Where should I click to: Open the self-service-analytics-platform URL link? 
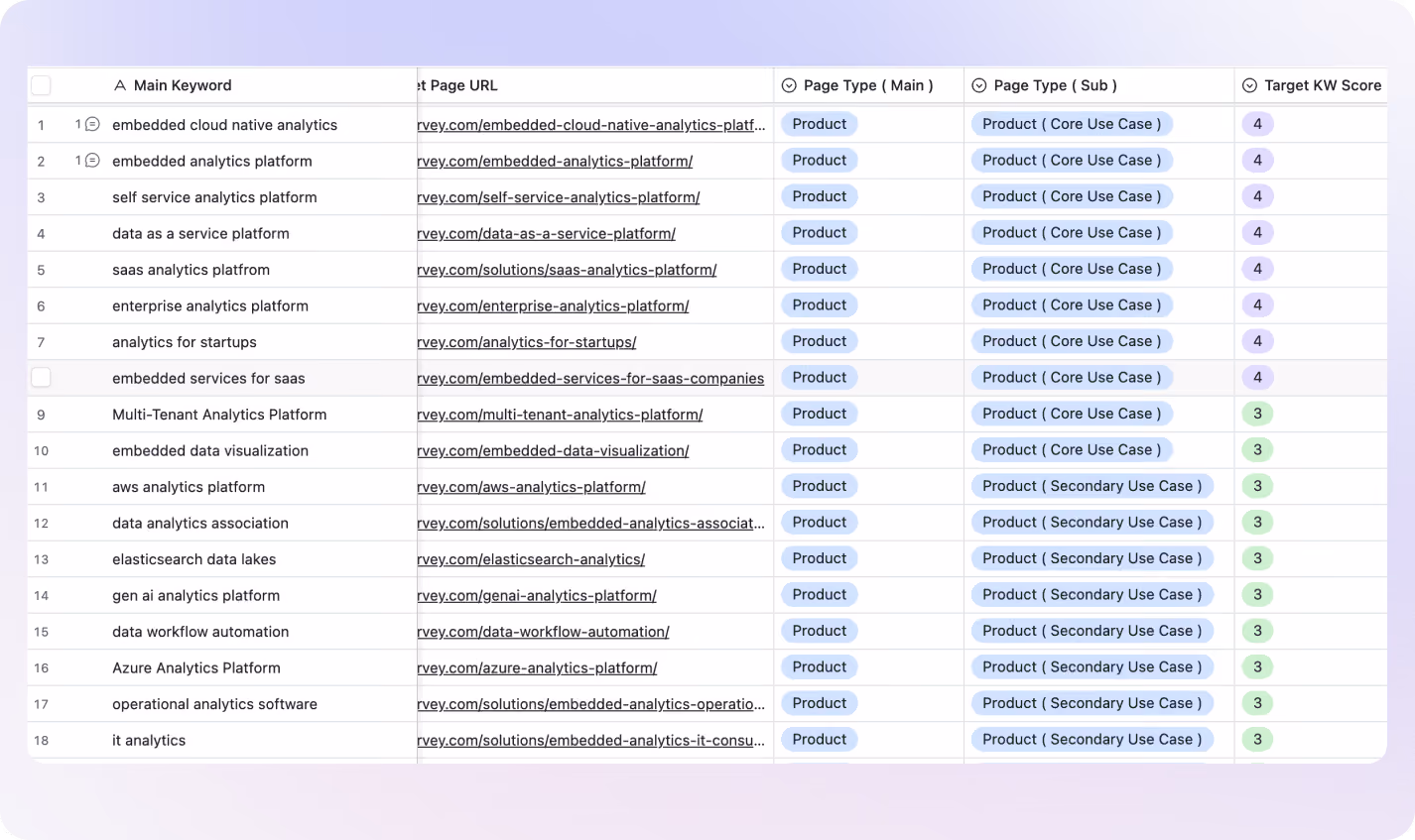[559, 197]
